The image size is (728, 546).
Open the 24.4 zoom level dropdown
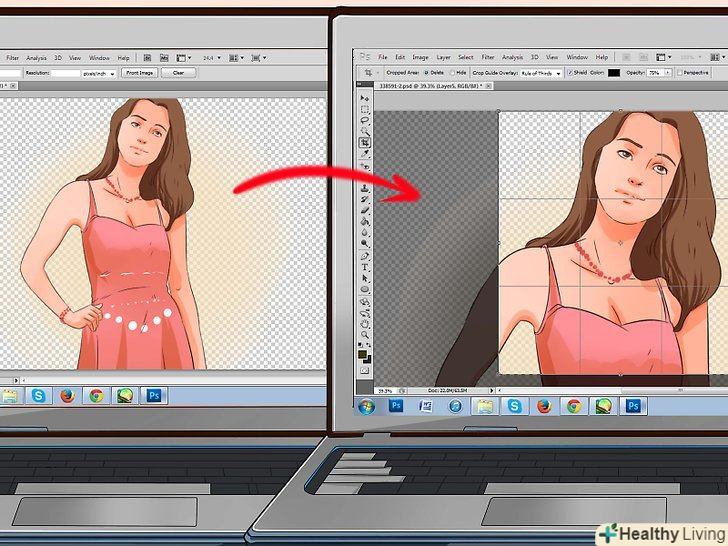click(219, 58)
